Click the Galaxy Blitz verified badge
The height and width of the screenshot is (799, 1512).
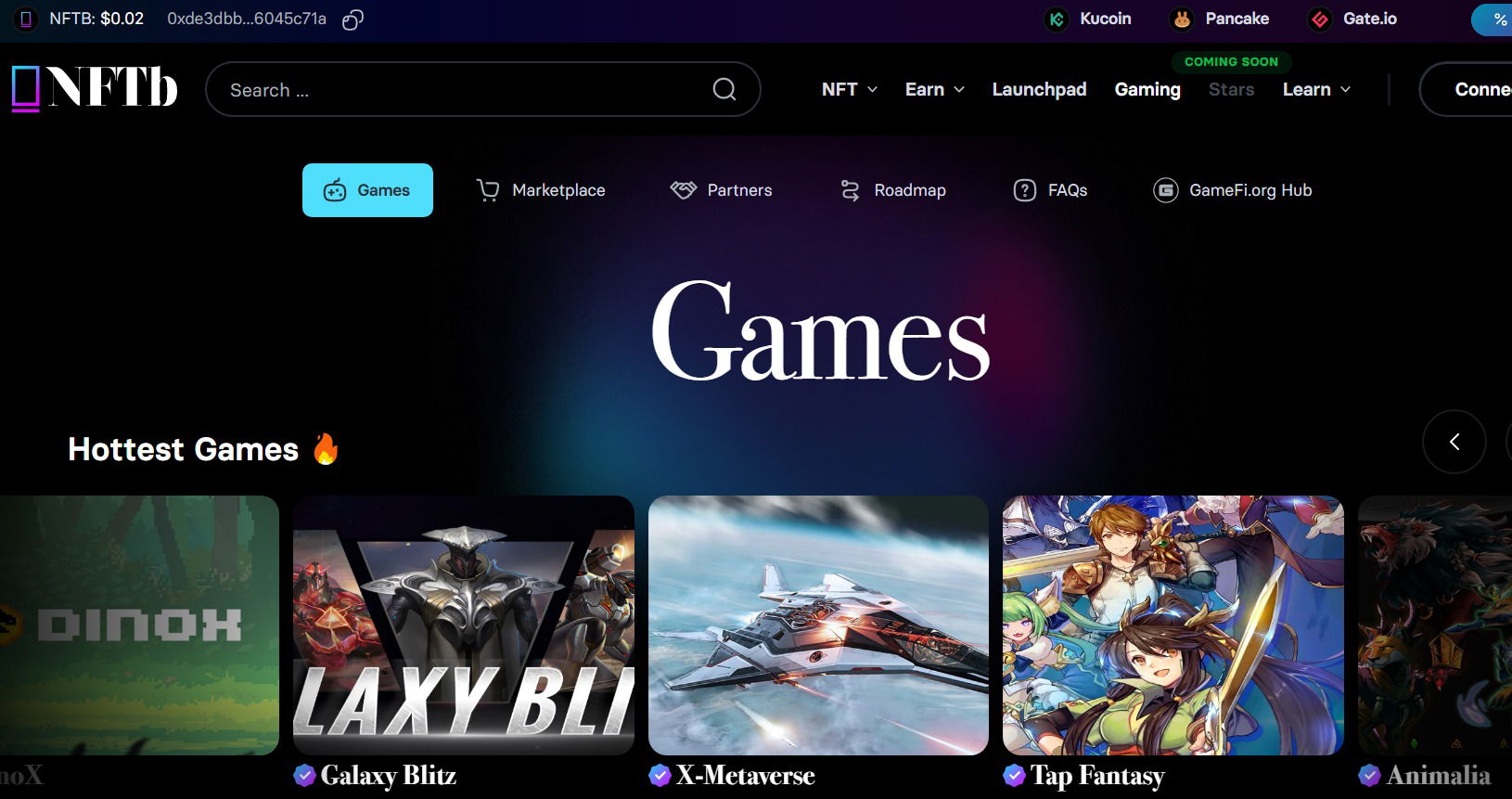pos(304,775)
